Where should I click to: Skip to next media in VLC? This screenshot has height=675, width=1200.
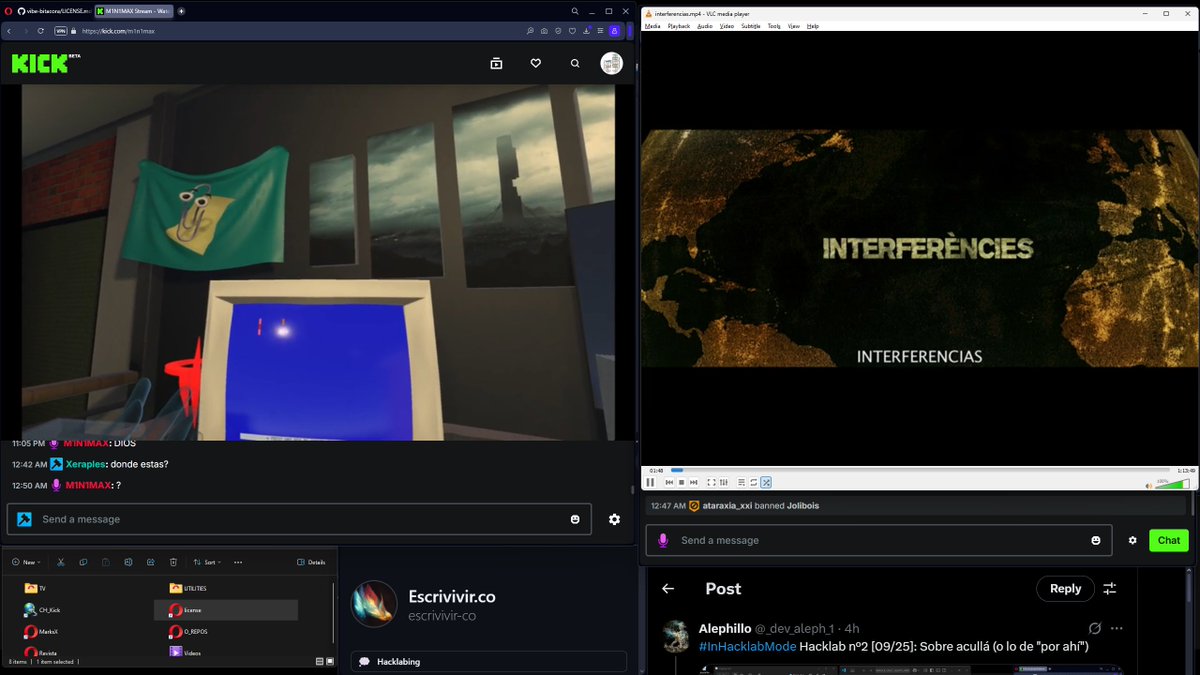click(x=693, y=482)
